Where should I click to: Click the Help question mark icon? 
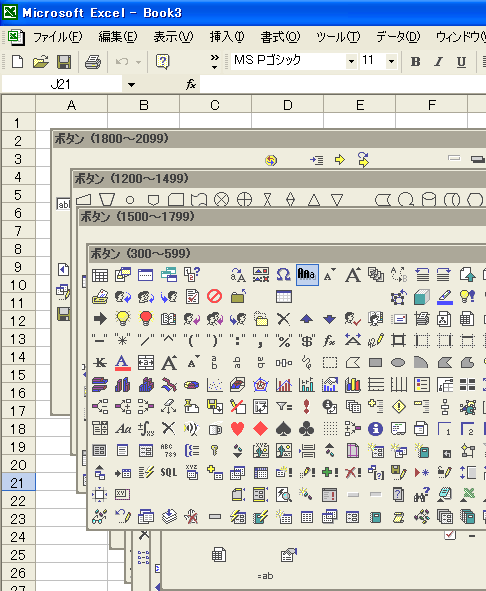[x=163, y=61]
